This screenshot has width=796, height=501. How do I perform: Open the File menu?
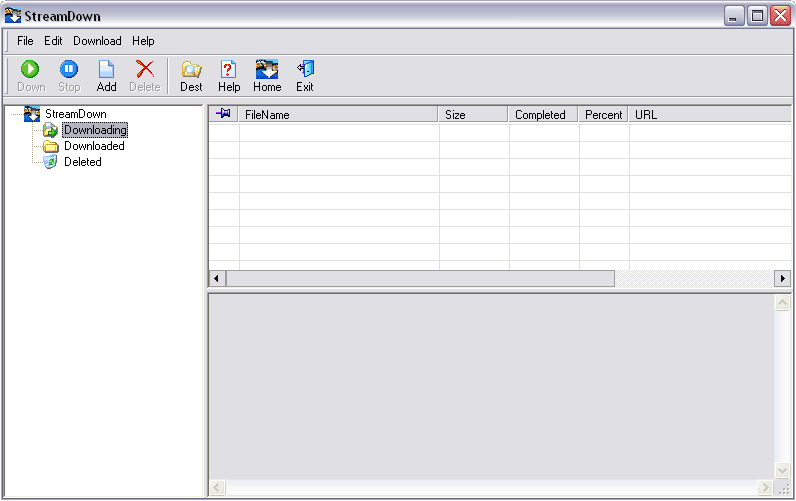pos(25,41)
